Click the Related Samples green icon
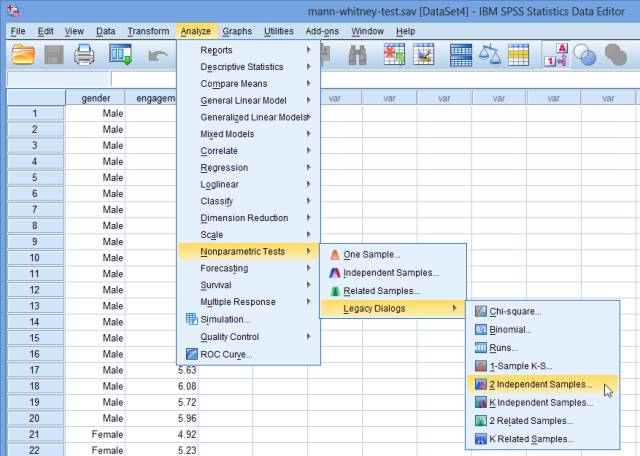The width and height of the screenshot is (640, 456). [x=335, y=291]
